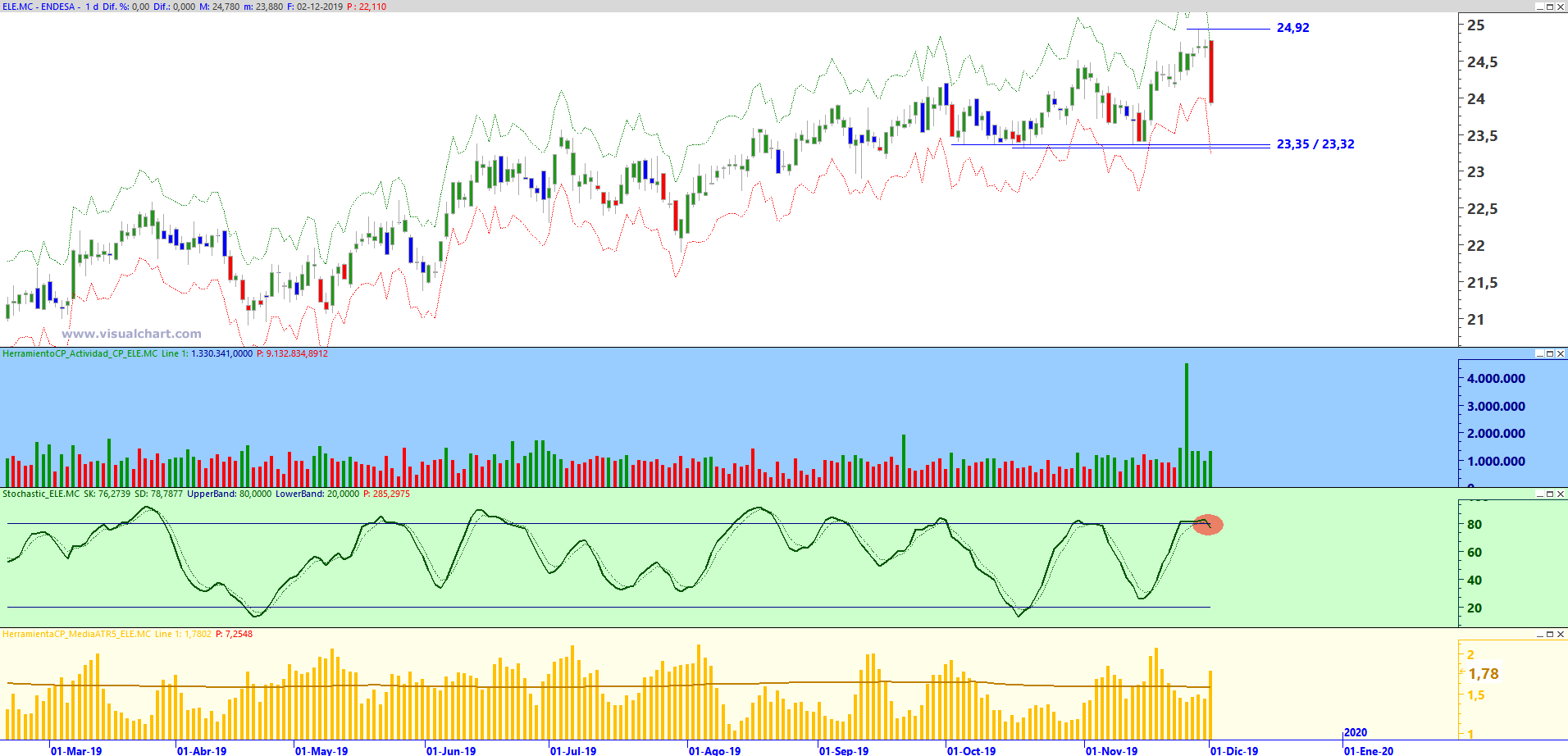Image resolution: width=1568 pixels, height=756 pixels.
Task: Click the 24,92 resistance price label
Action: click(x=1293, y=28)
